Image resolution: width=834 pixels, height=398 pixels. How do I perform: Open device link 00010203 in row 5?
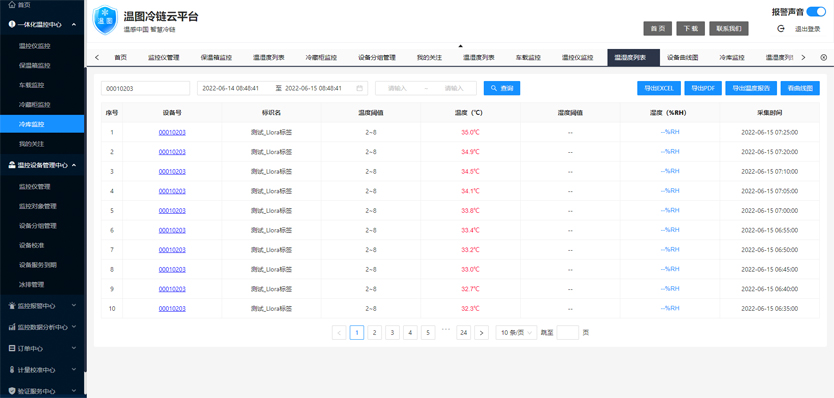172,211
